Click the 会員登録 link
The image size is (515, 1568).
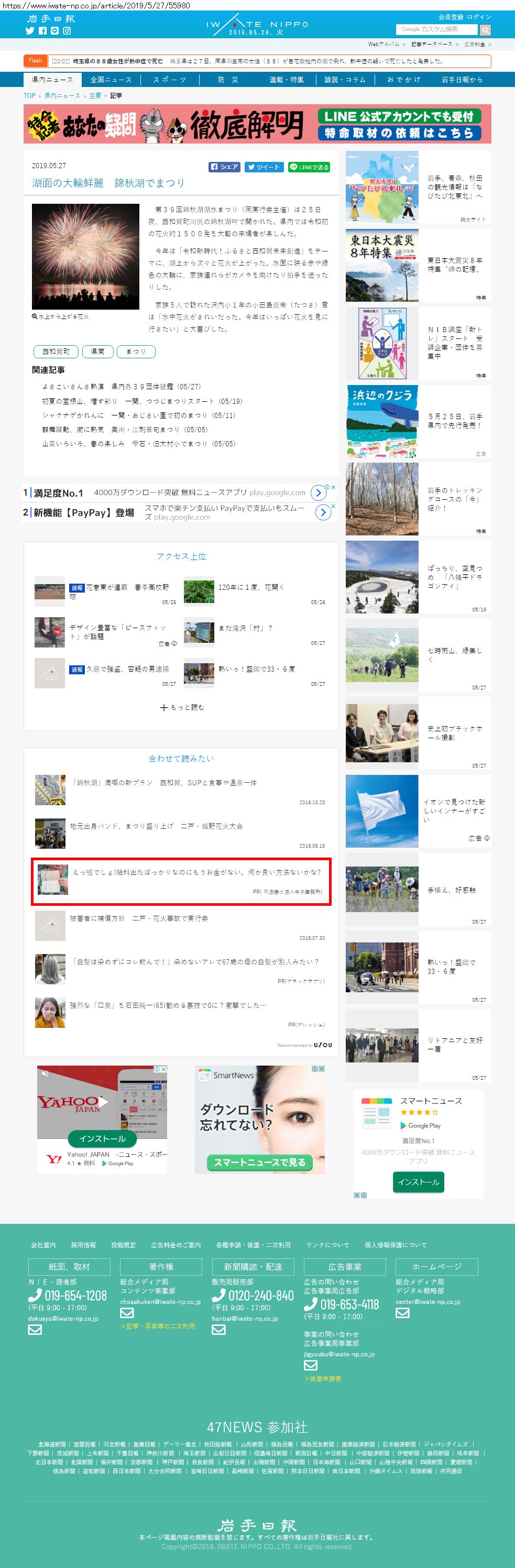(451, 17)
